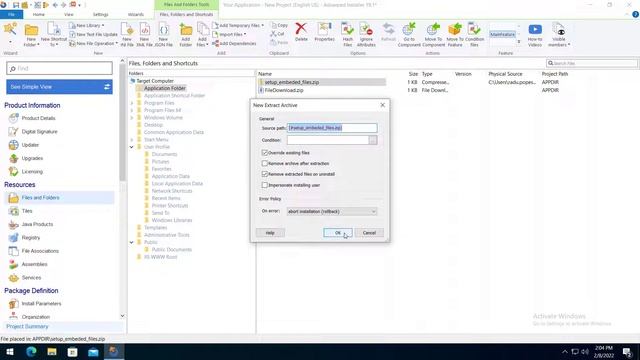Viewport: 640px width, 360px height.
Task: Open Microsoft Edge from the taskbar
Action: tap(31, 352)
